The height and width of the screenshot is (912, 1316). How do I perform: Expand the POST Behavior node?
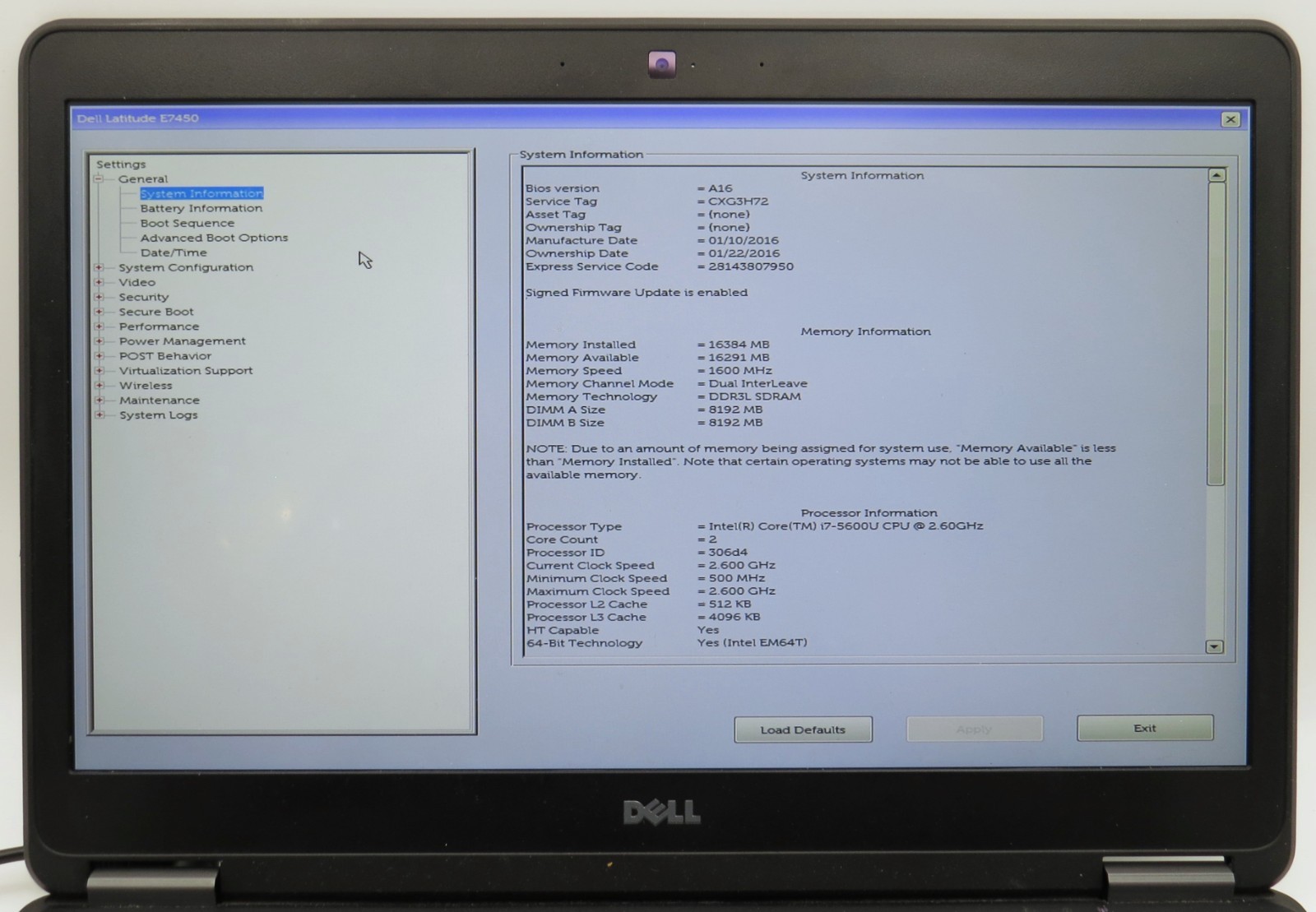[x=99, y=356]
